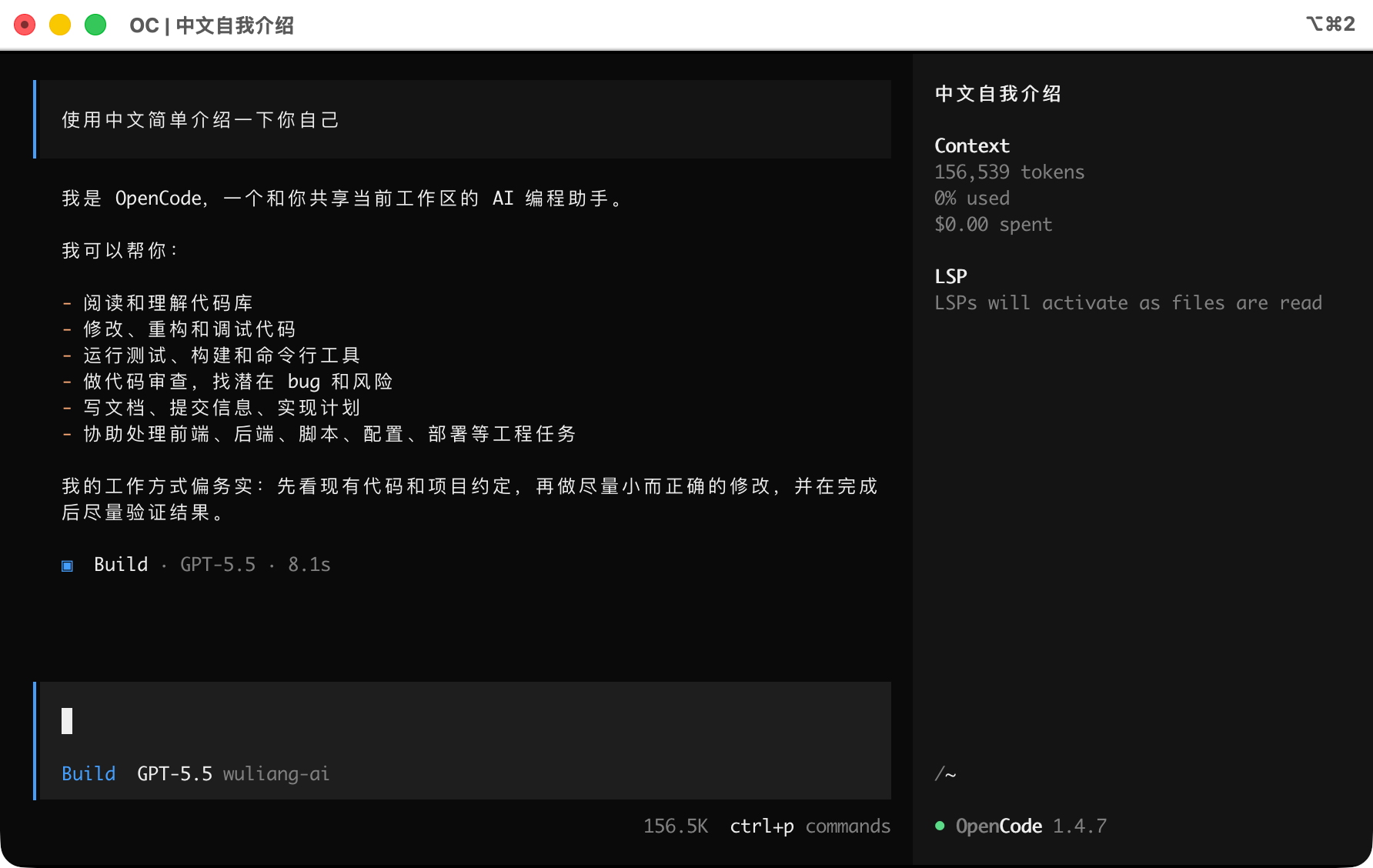Click the blue Build agent square icon

(x=67, y=566)
